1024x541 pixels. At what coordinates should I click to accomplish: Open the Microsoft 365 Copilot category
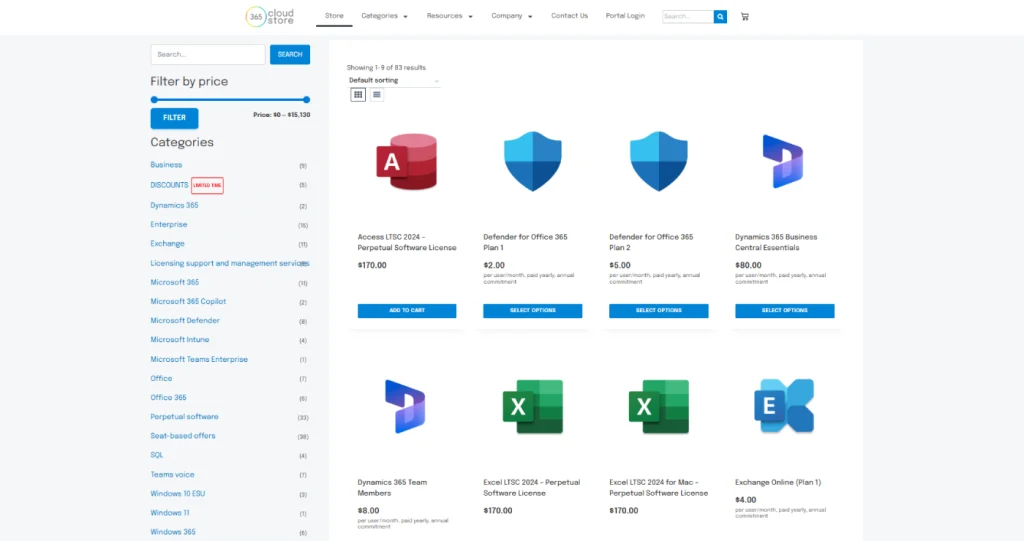tap(188, 302)
